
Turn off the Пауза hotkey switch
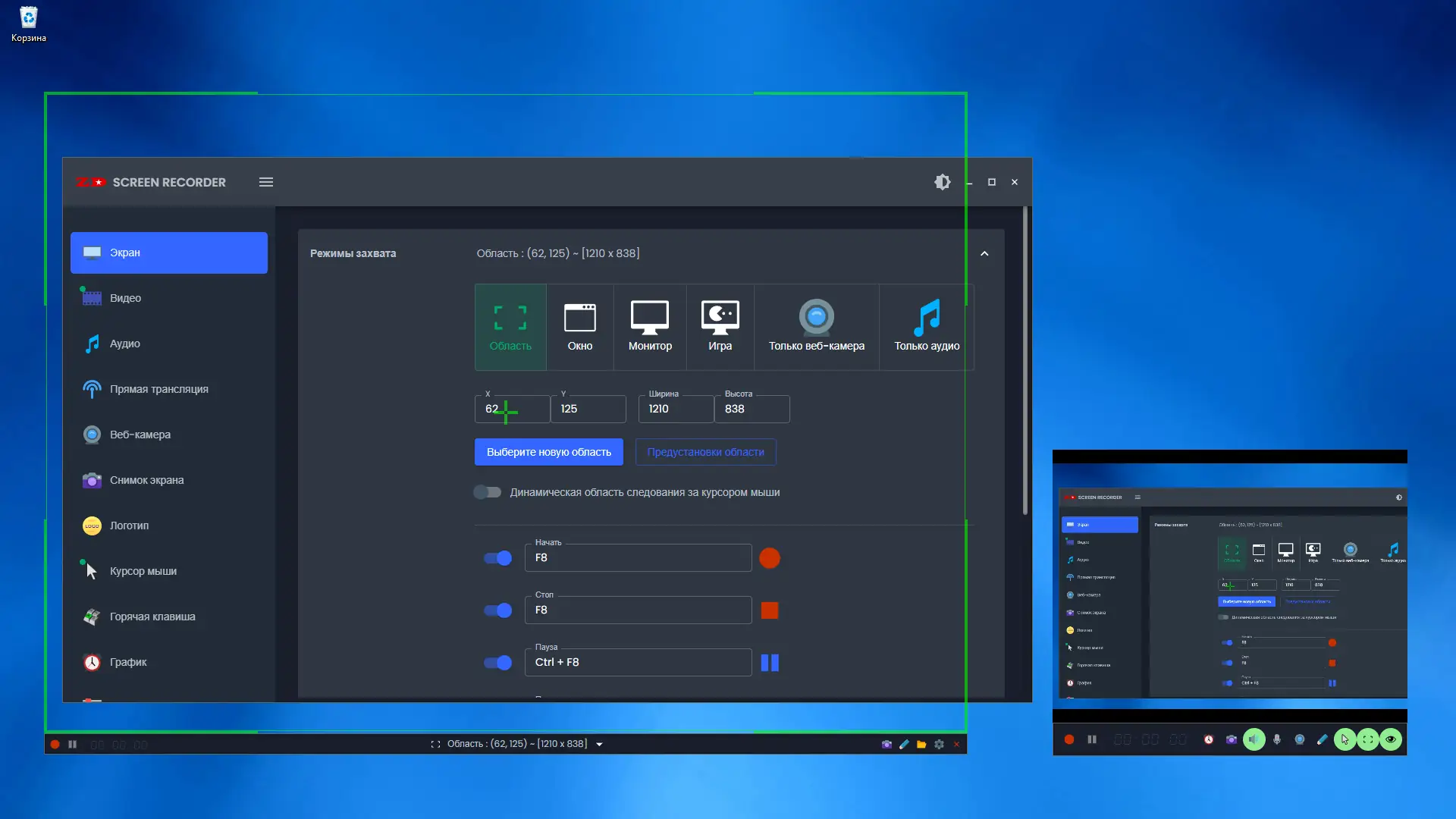click(498, 664)
